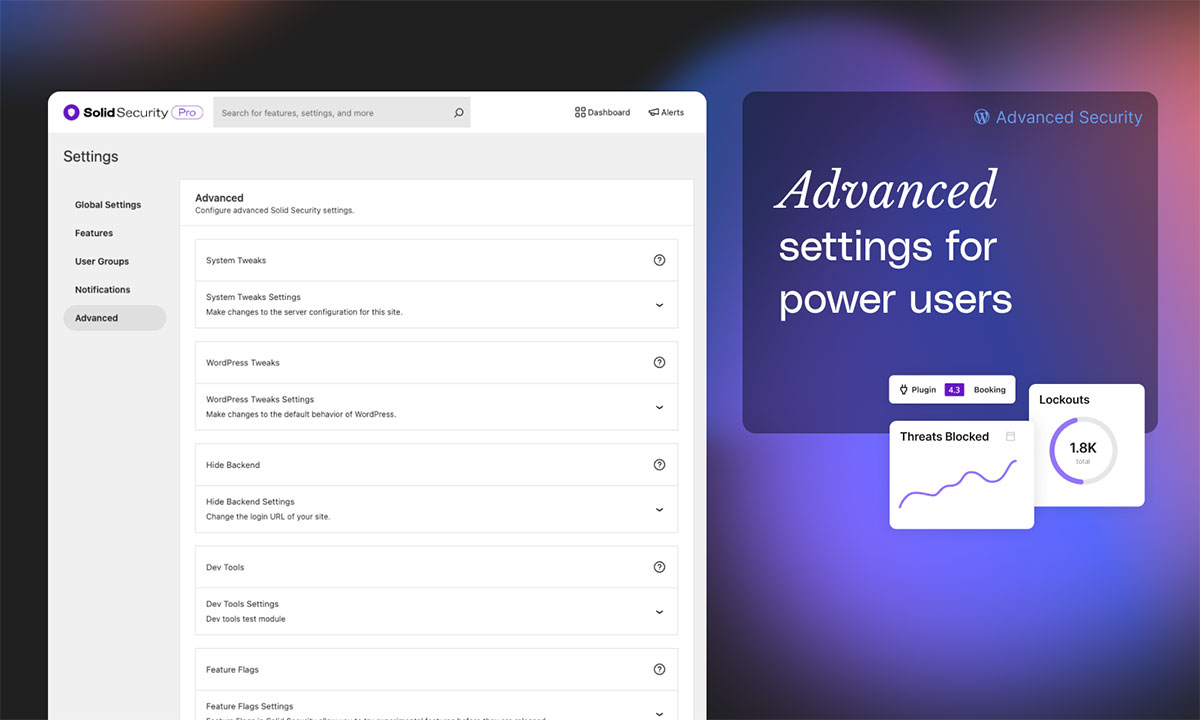Click the Lockouts card title
The width and height of the screenshot is (1200, 720).
pos(1064,400)
